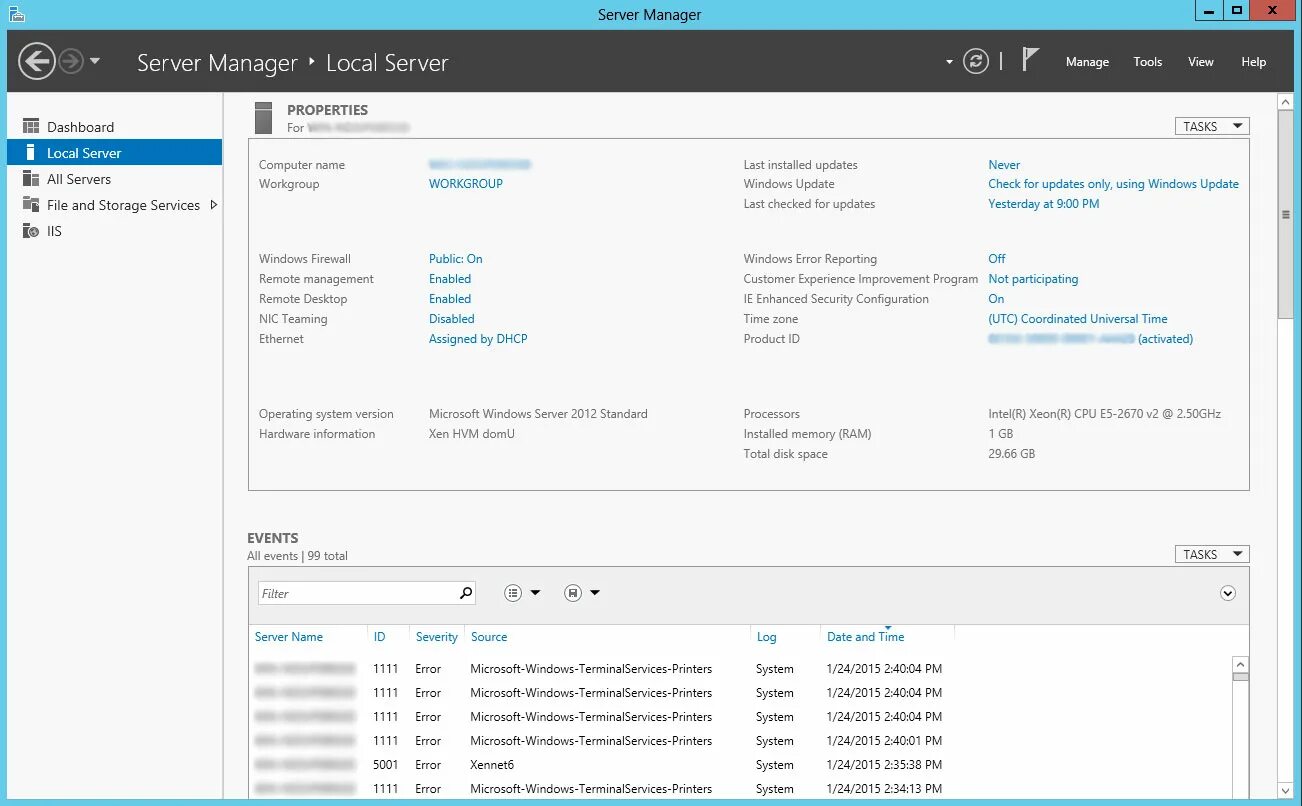Click Last installed updates 'Never' link

pos(1004,165)
